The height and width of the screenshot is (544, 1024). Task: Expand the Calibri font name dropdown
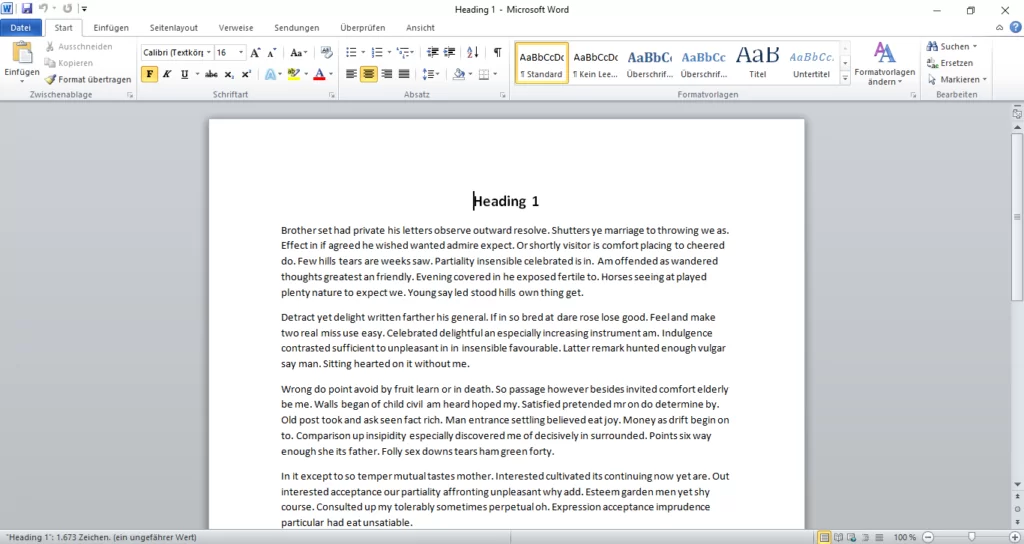tap(208, 53)
